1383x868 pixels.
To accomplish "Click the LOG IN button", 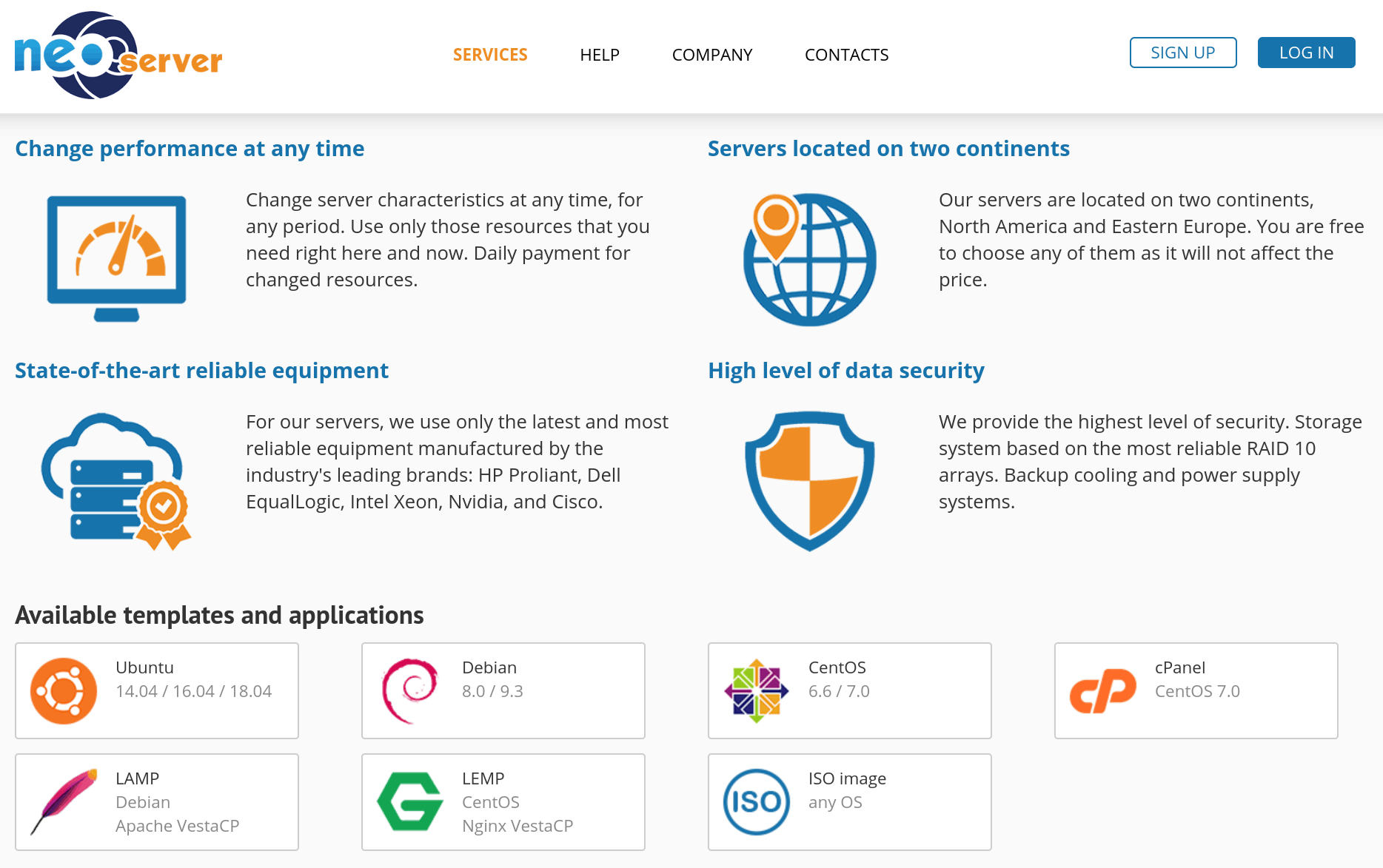I will point(1307,53).
